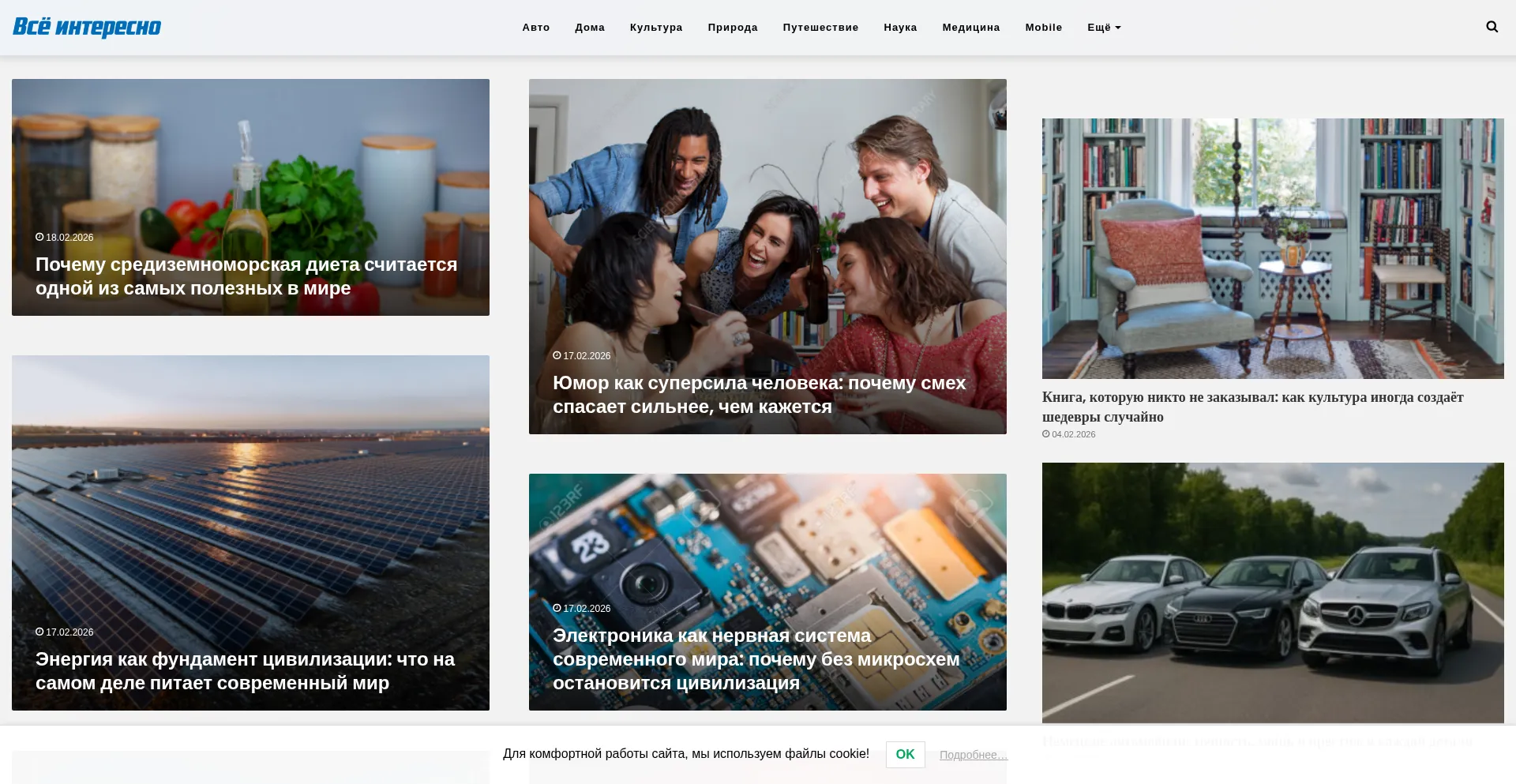Open the Авто menu section

pyautogui.click(x=536, y=28)
